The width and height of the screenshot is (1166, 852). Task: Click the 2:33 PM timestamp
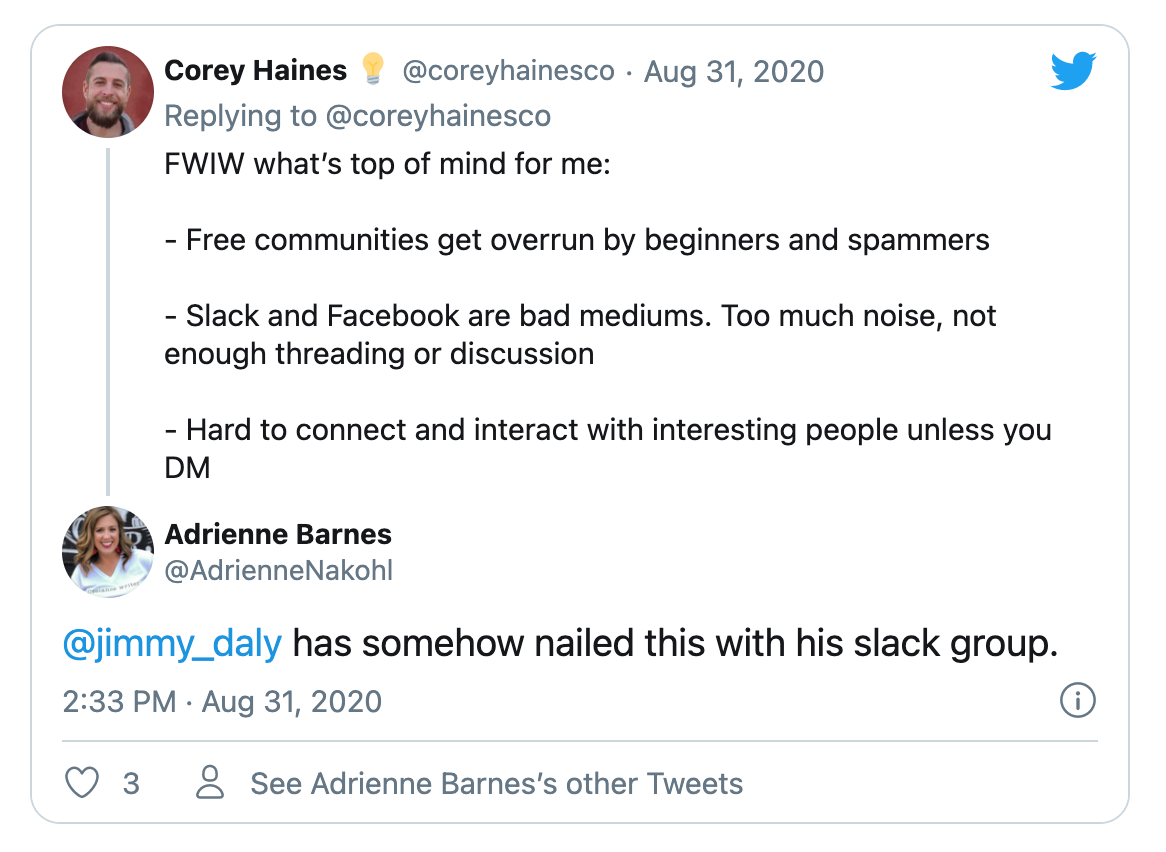(x=120, y=701)
